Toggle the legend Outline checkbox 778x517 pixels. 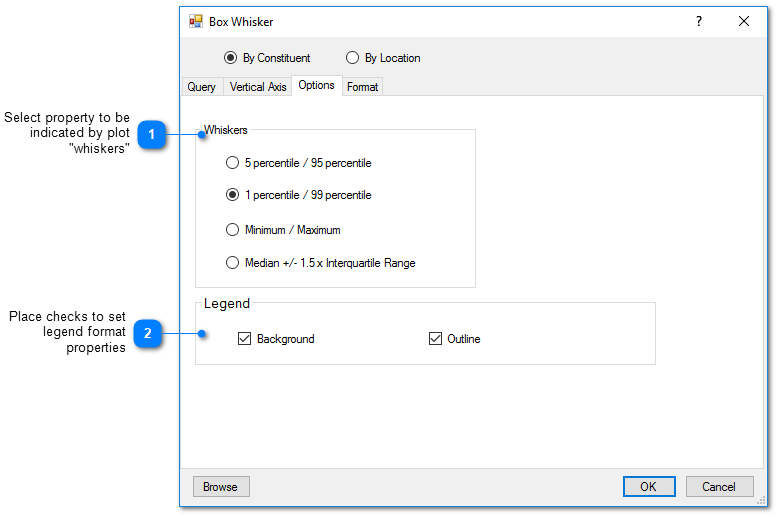click(x=435, y=339)
